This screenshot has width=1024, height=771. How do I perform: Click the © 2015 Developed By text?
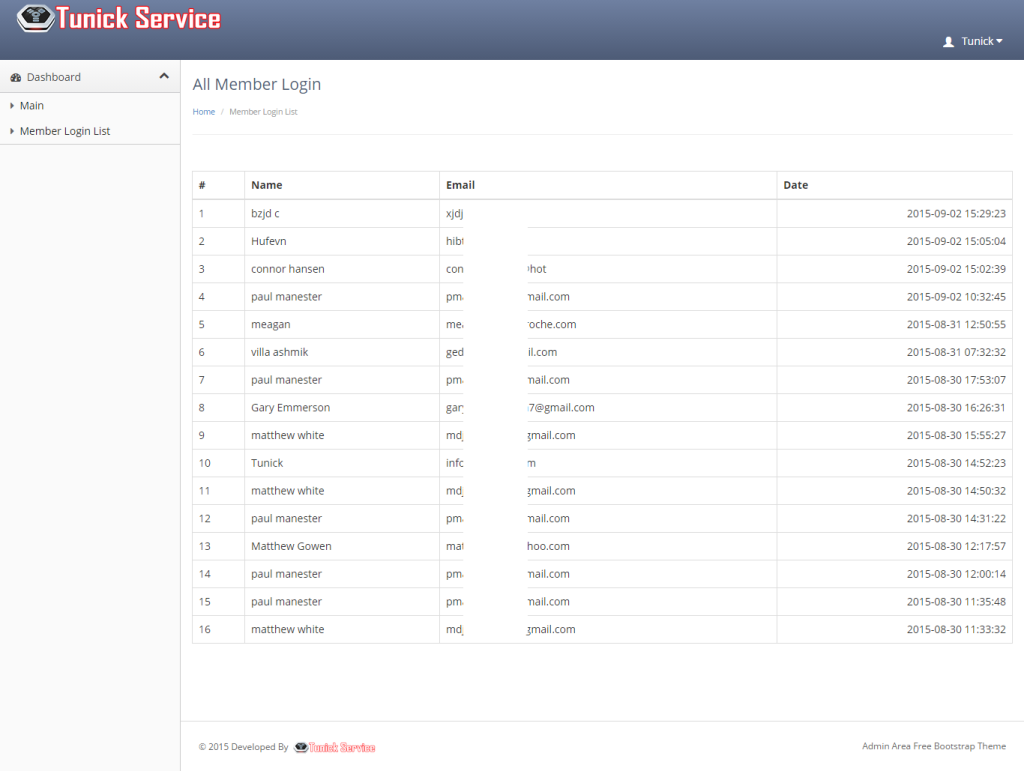click(244, 747)
